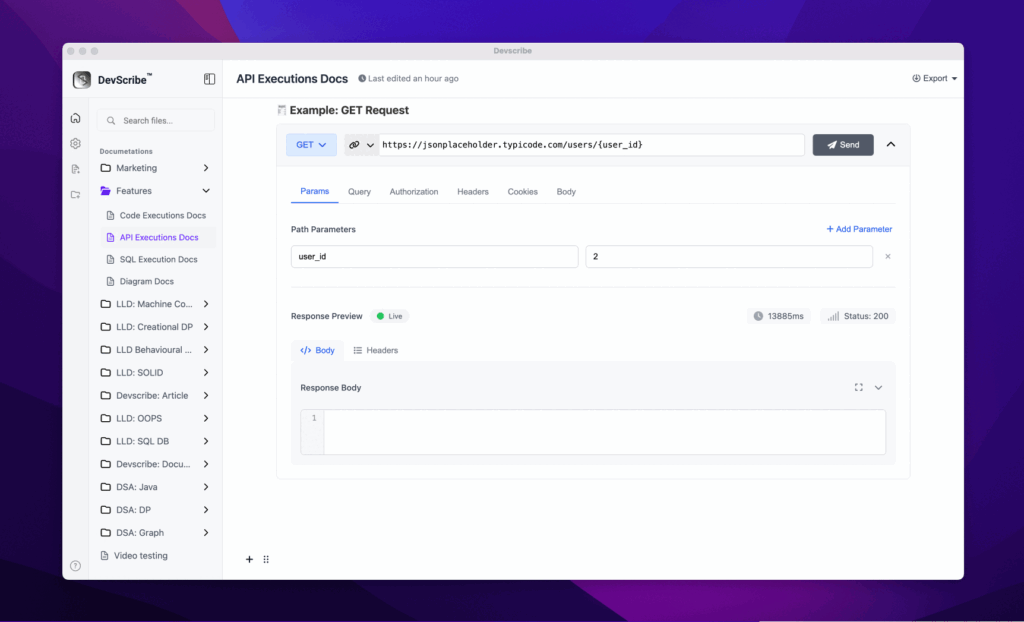Click the new folder icon in left rail
This screenshot has height=622, width=1024.
click(x=75, y=195)
